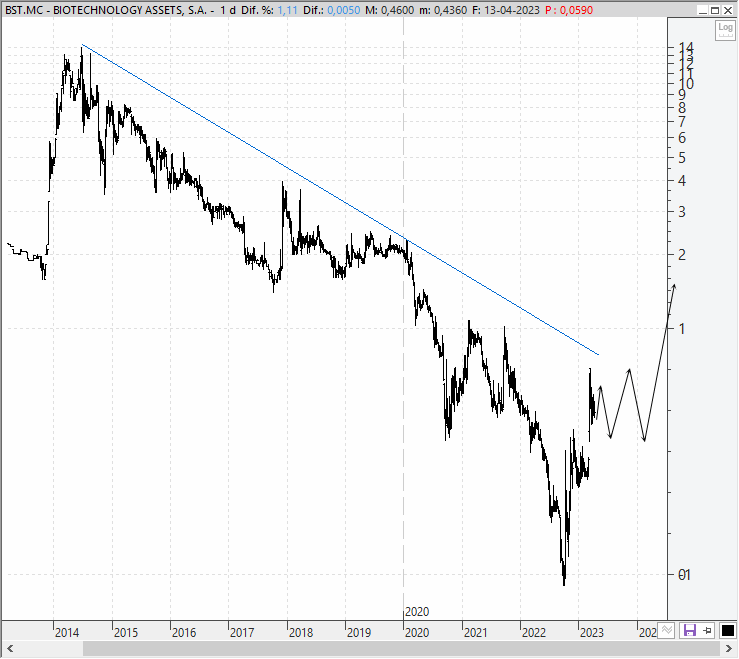The image size is (739, 659).
Task: Click the 01 price axis label
Action: coord(684,575)
